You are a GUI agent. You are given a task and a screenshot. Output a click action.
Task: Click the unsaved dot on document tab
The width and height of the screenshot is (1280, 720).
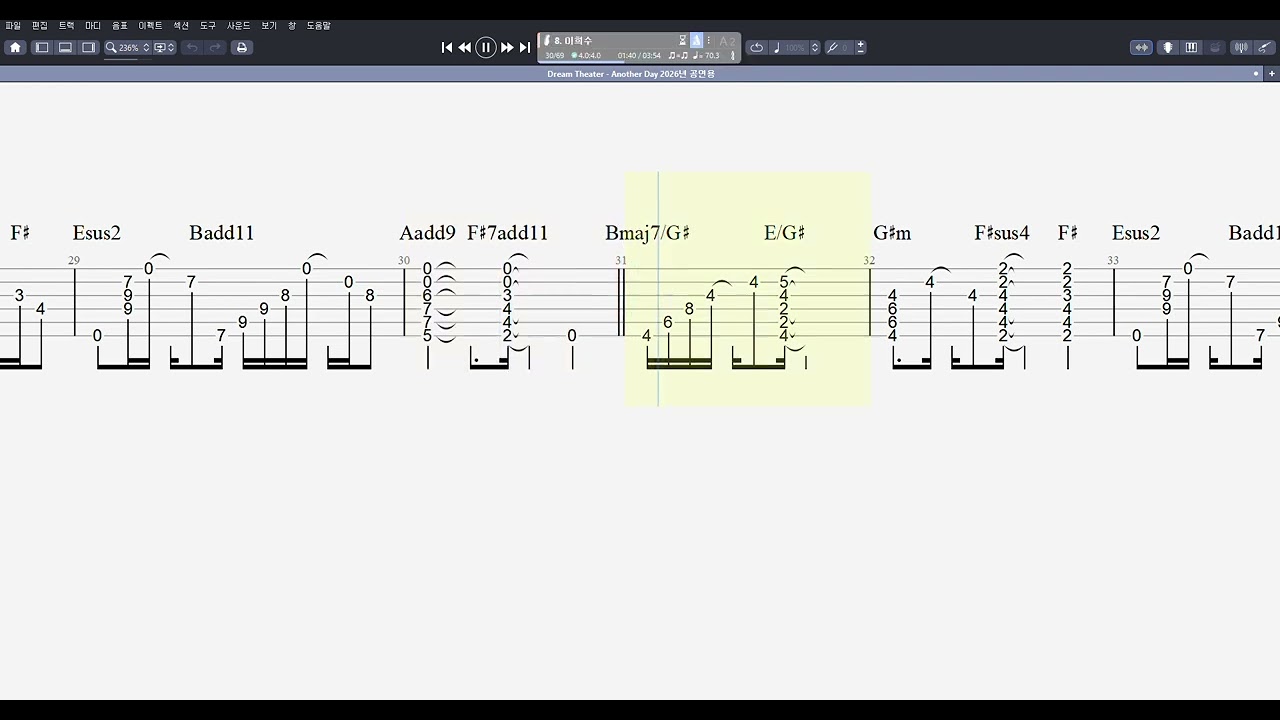tap(1256, 74)
